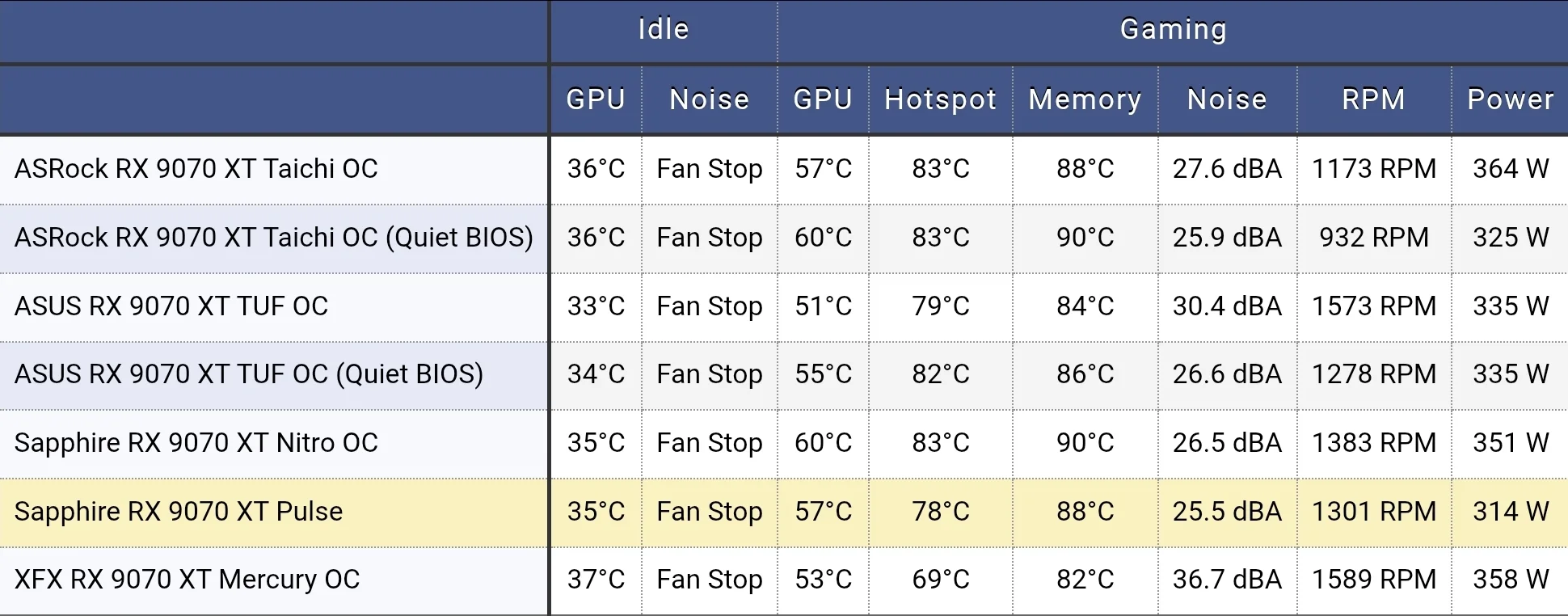Viewport: 1568px width, 616px height.
Task: Select the Hotspot column header
Action: [x=940, y=99]
